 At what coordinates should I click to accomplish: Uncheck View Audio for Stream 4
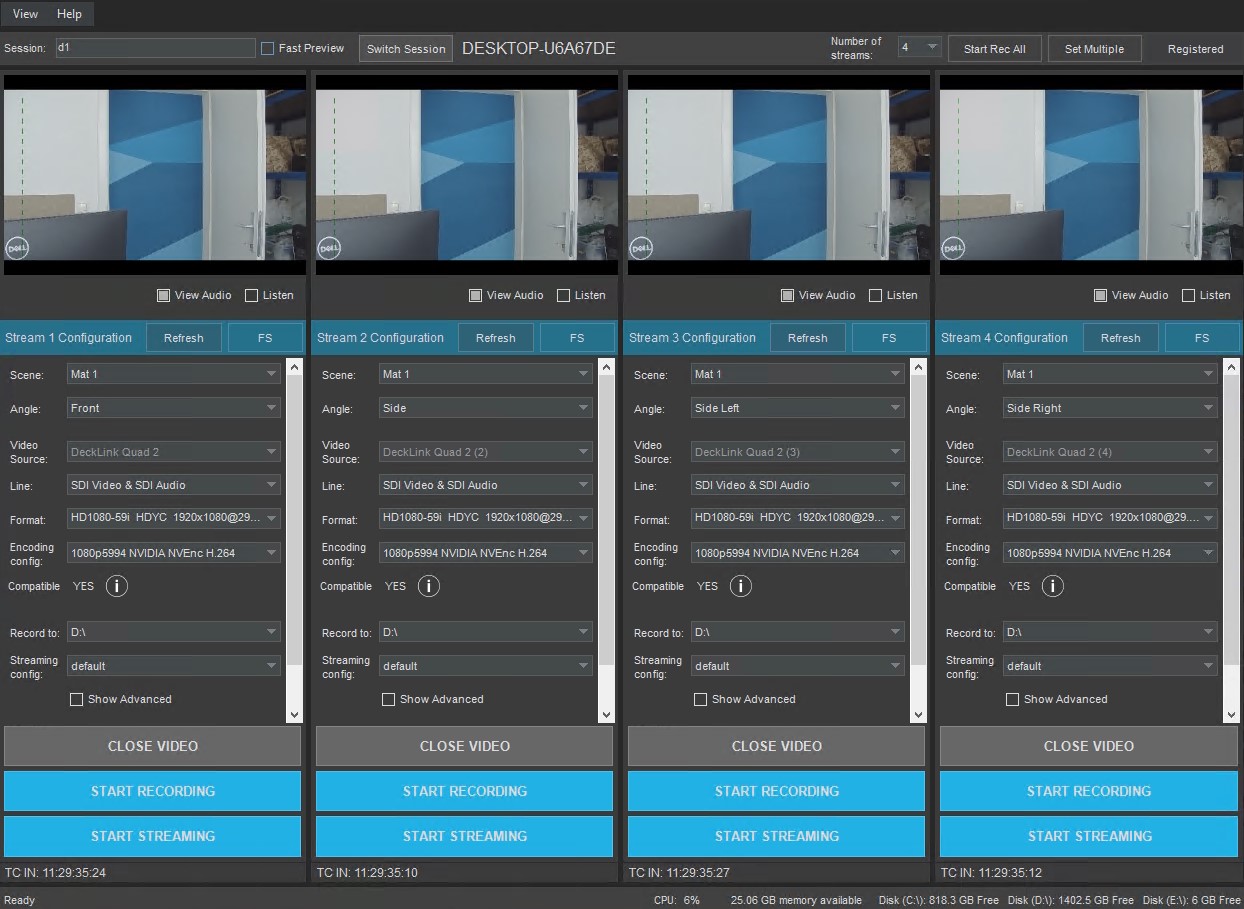[1100, 295]
